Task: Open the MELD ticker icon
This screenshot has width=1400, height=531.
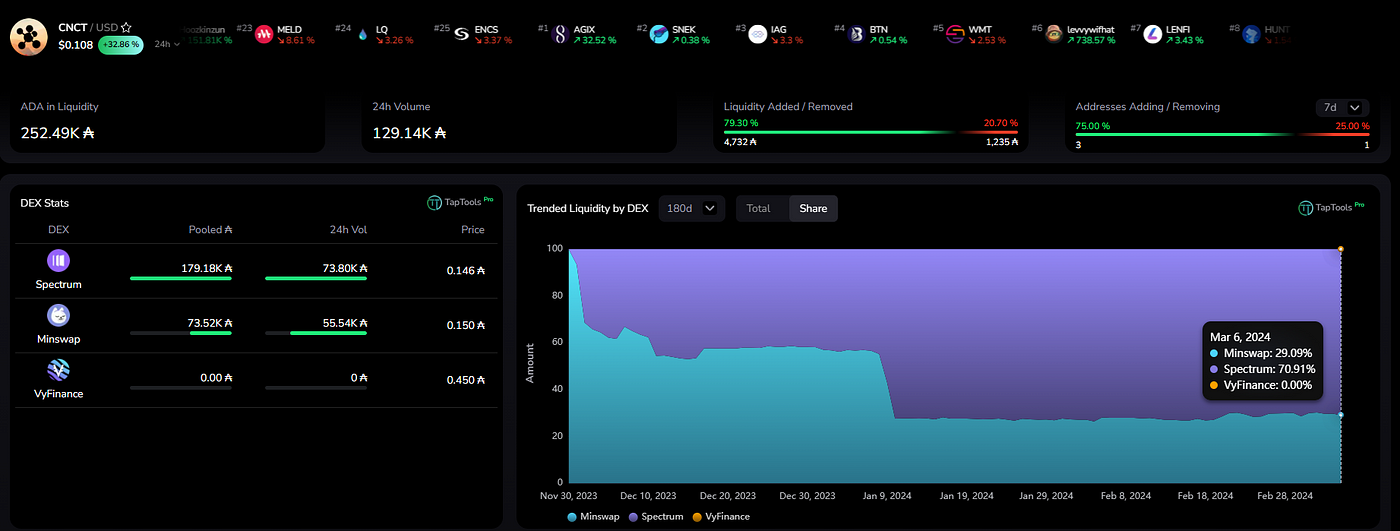Action: coord(264,34)
